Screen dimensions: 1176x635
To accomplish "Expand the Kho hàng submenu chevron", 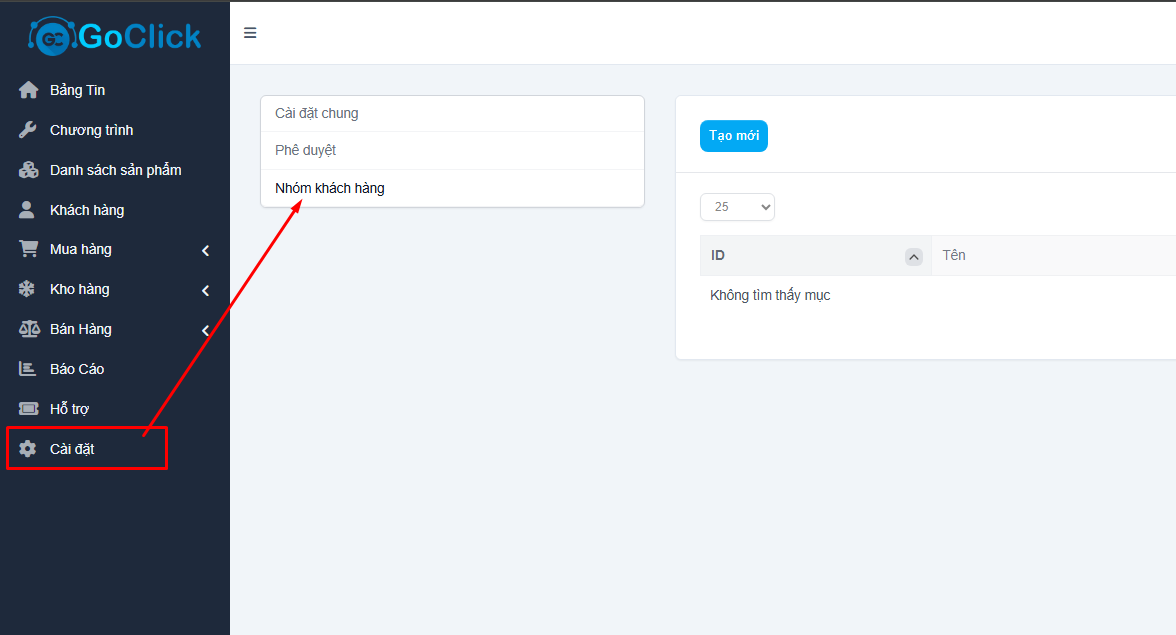I will coord(205,290).
